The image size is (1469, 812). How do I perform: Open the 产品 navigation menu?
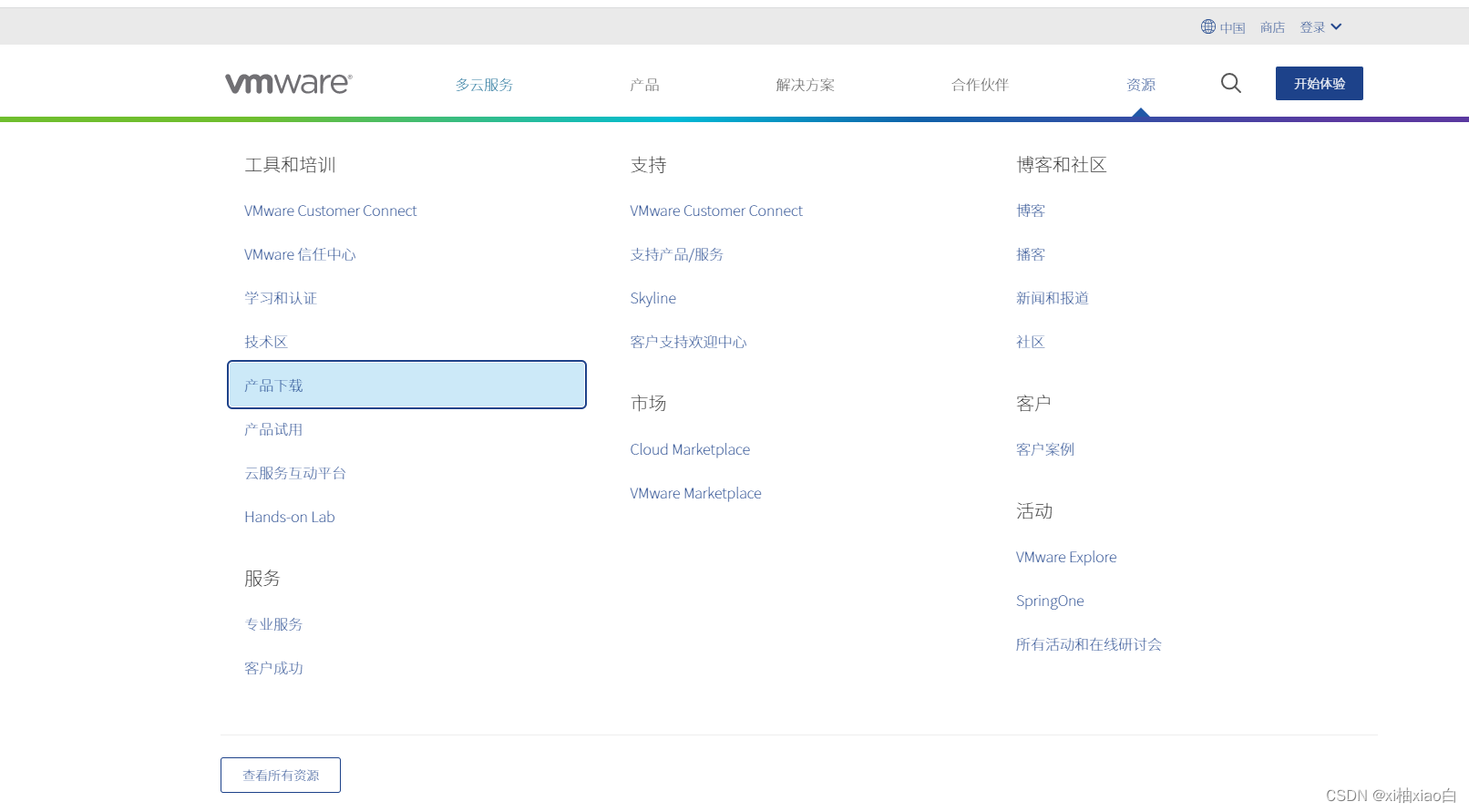644,85
